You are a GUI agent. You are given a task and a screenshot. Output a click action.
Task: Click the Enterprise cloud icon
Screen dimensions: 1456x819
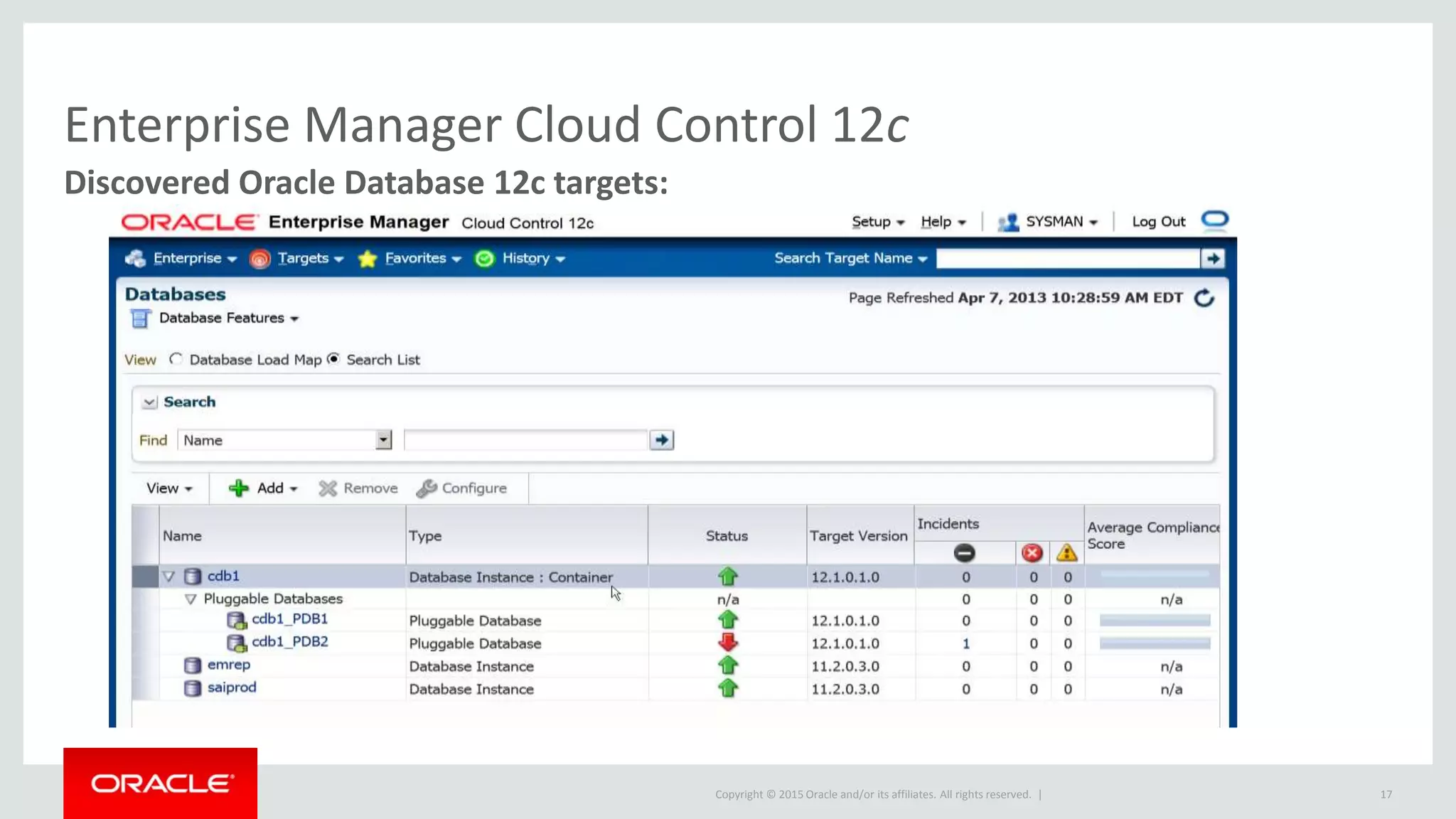click(136, 259)
